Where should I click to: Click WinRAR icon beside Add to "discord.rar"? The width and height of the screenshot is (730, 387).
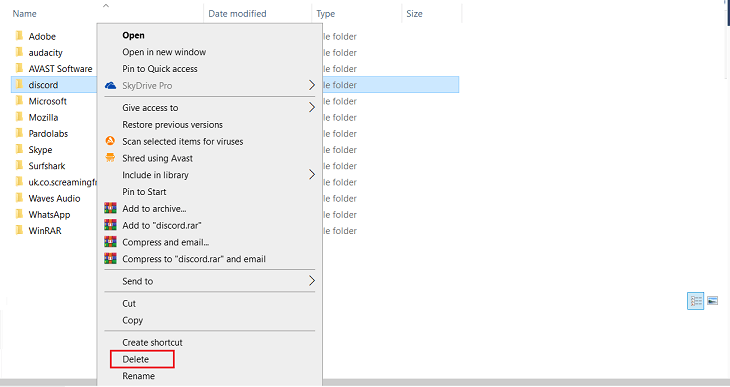click(x=110, y=225)
